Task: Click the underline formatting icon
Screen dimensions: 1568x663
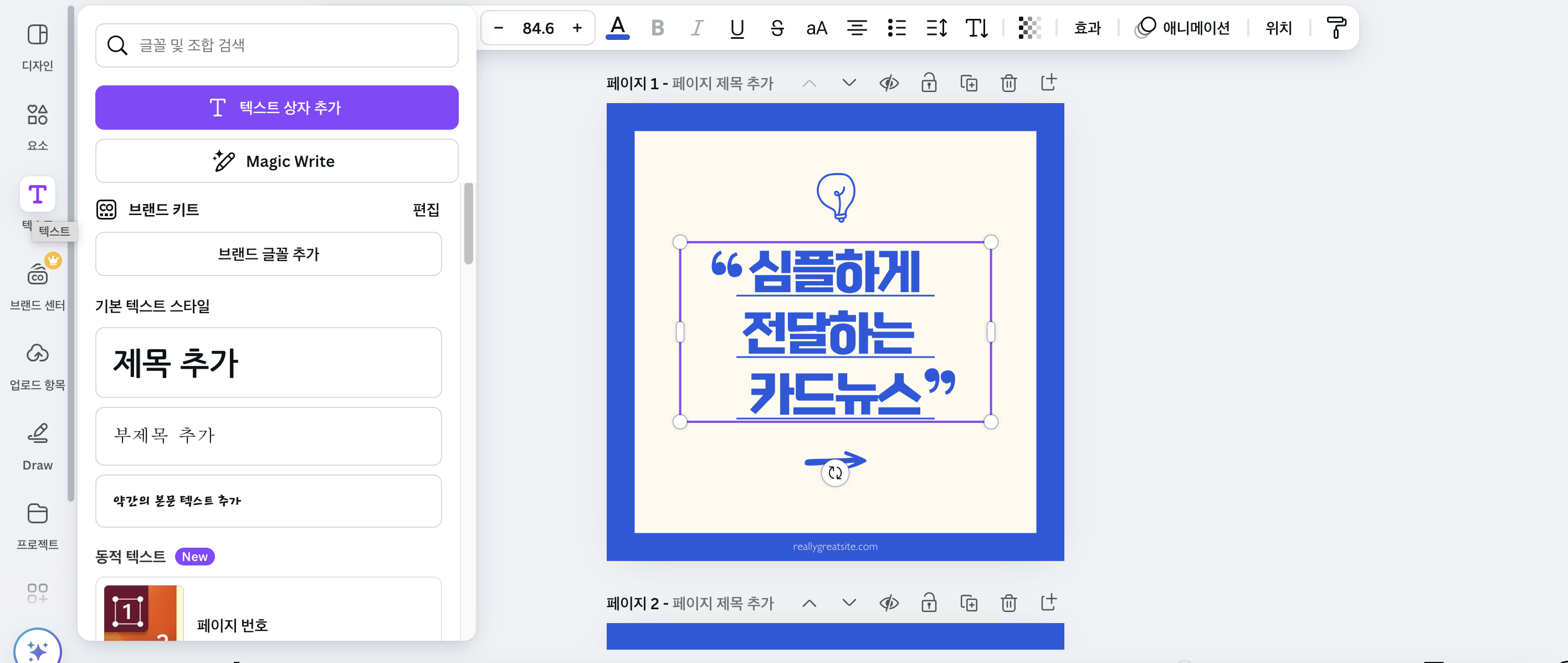Action: pyautogui.click(x=736, y=28)
